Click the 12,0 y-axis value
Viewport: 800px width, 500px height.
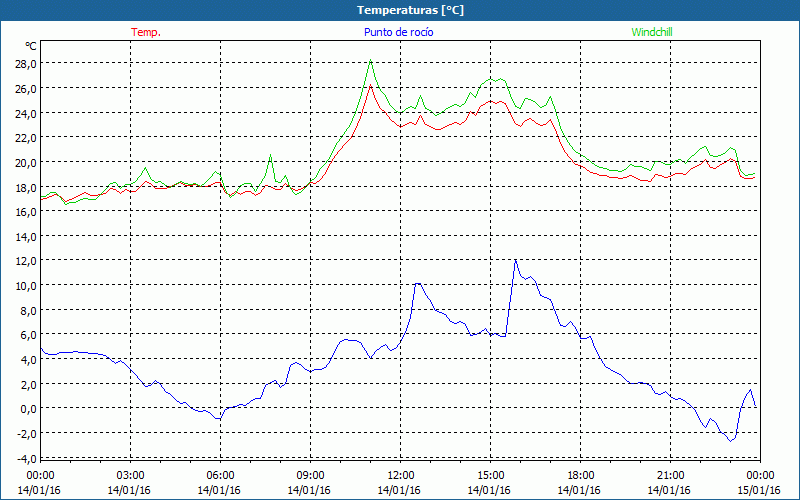click(26, 261)
